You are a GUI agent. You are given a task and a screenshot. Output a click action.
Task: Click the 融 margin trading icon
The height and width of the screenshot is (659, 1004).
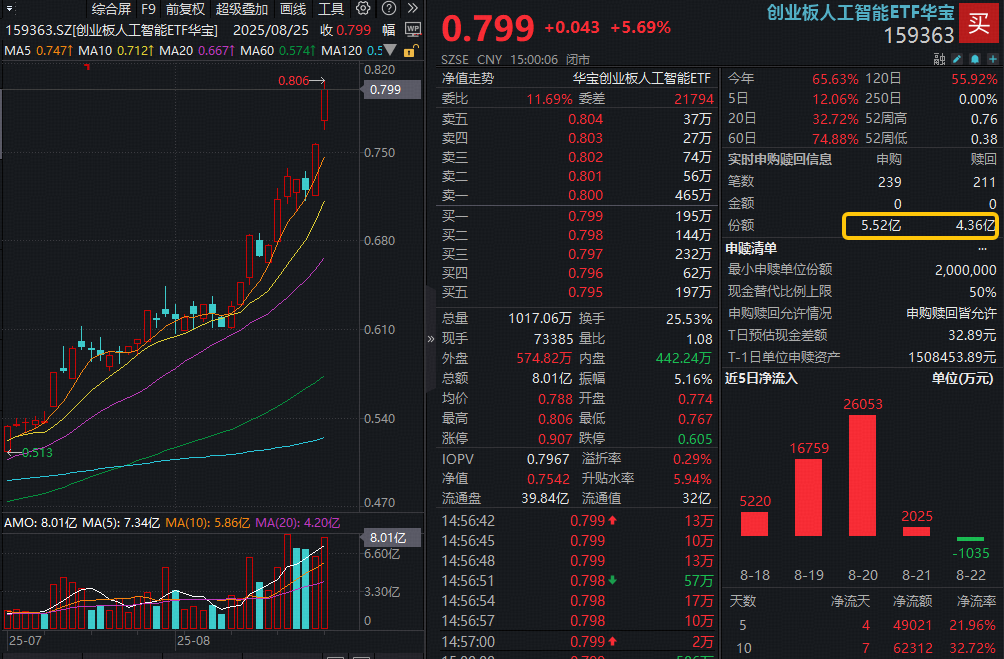click(940, 59)
